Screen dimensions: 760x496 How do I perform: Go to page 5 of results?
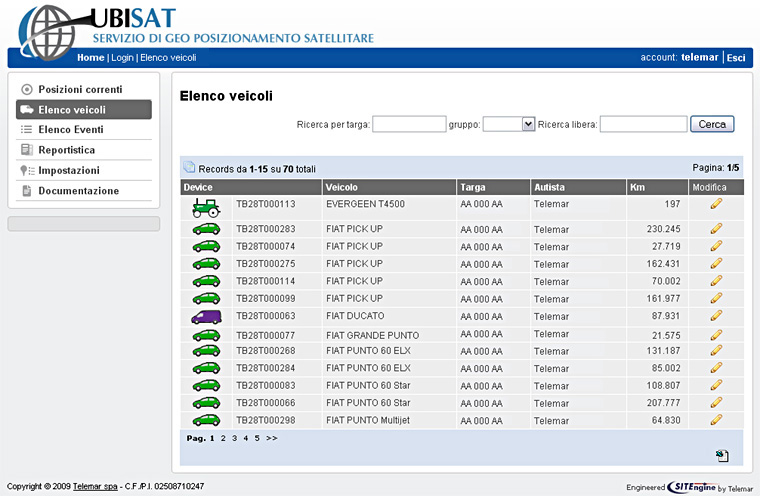pyautogui.click(x=257, y=438)
